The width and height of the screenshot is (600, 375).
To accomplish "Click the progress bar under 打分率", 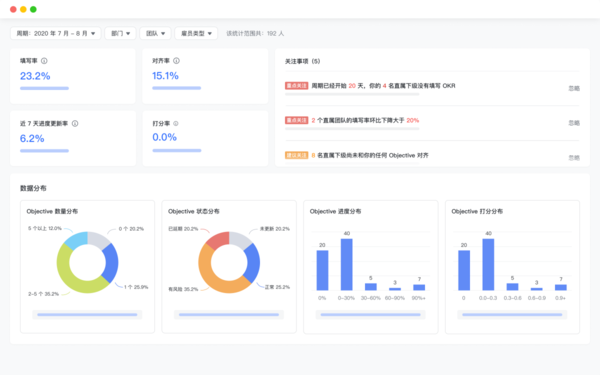I will coord(177,151).
